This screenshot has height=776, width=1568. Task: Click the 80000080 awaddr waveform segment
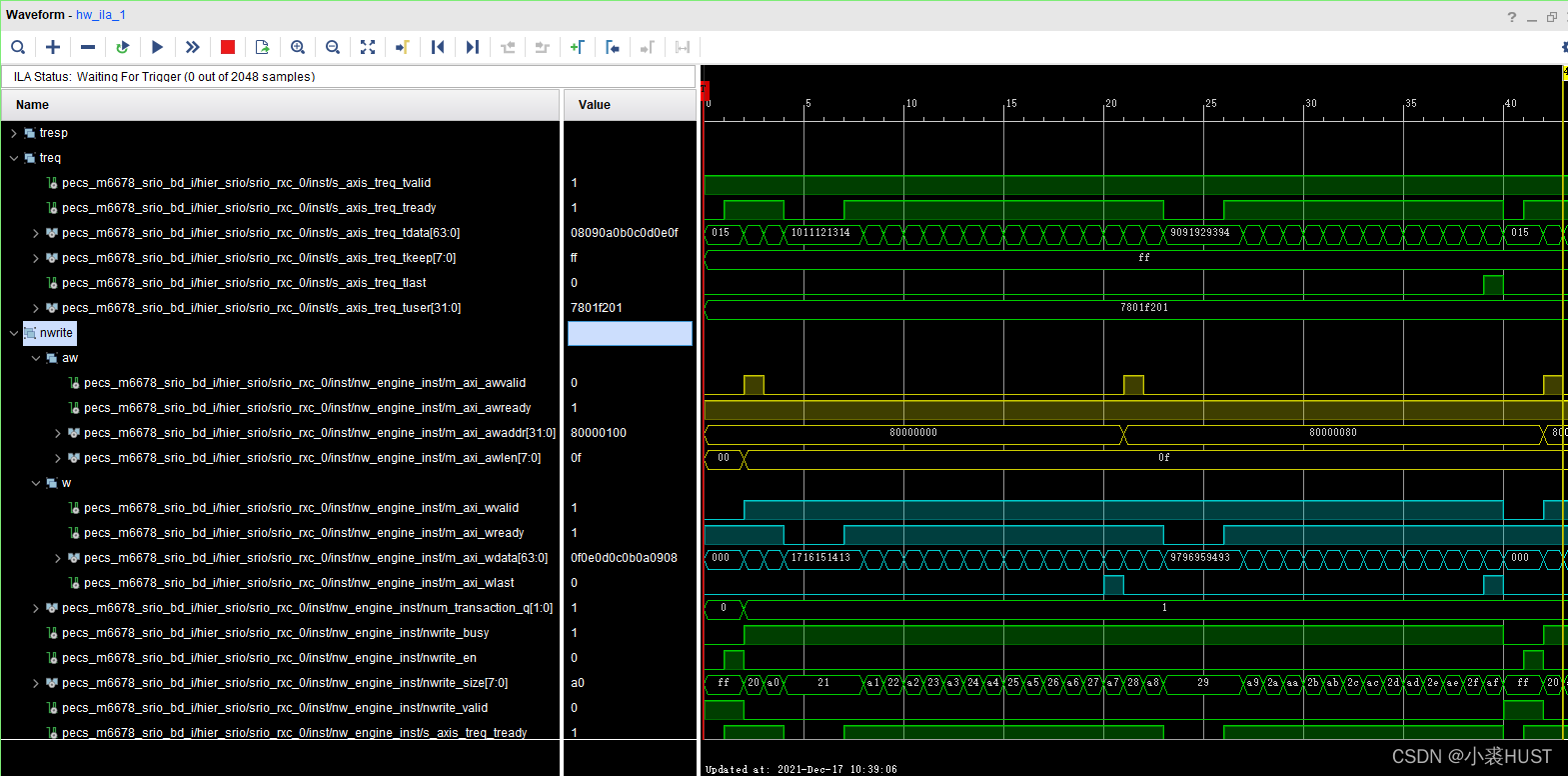point(1333,433)
